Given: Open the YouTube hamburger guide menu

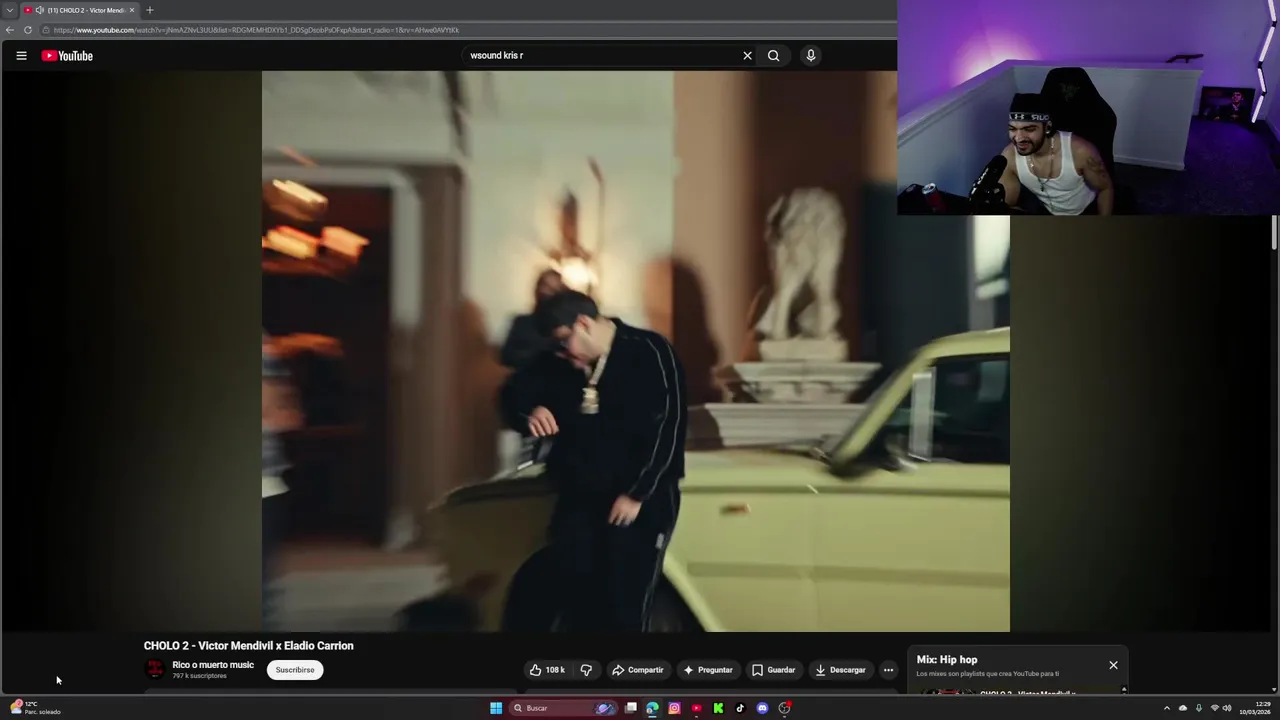Looking at the screenshot, I should (21, 56).
